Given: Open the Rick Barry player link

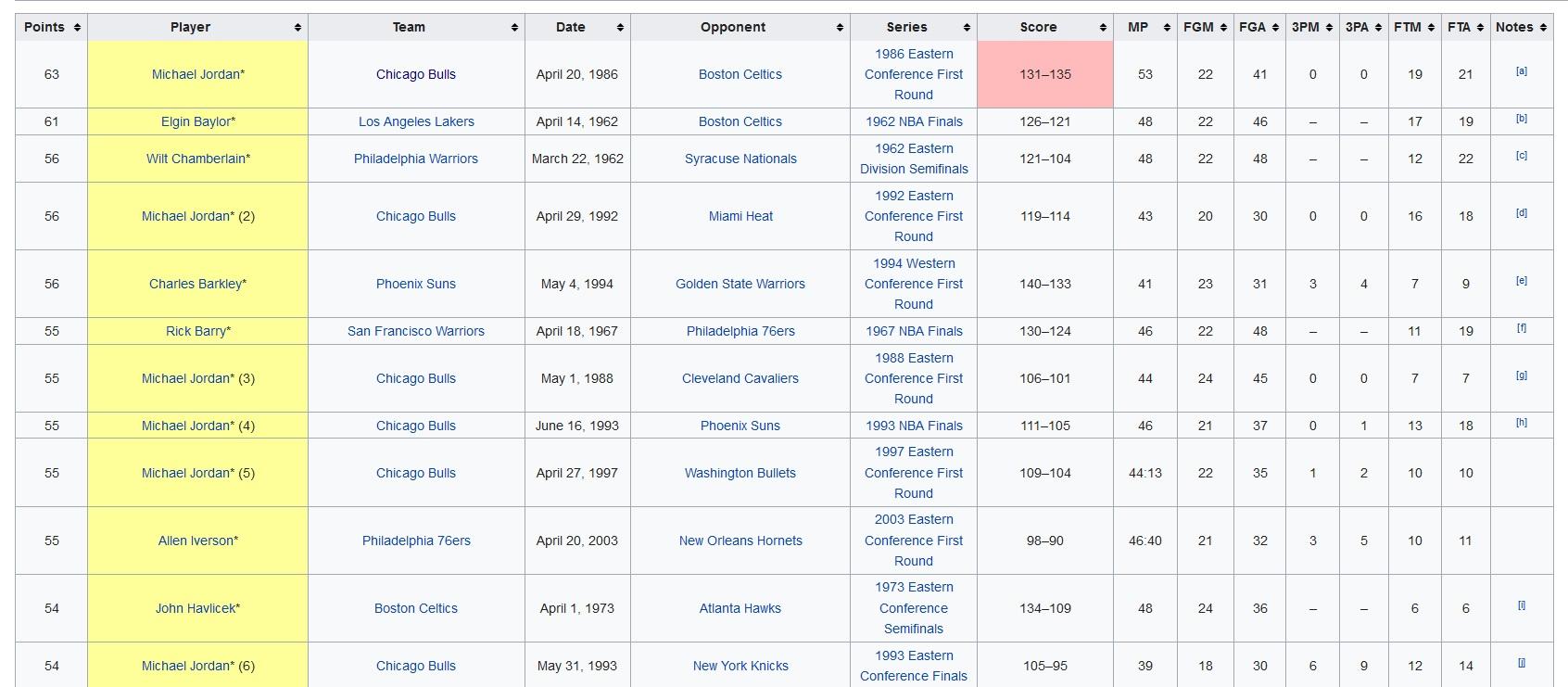Looking at the screenshot, I should pyautogui.click(x=196, y=331).
